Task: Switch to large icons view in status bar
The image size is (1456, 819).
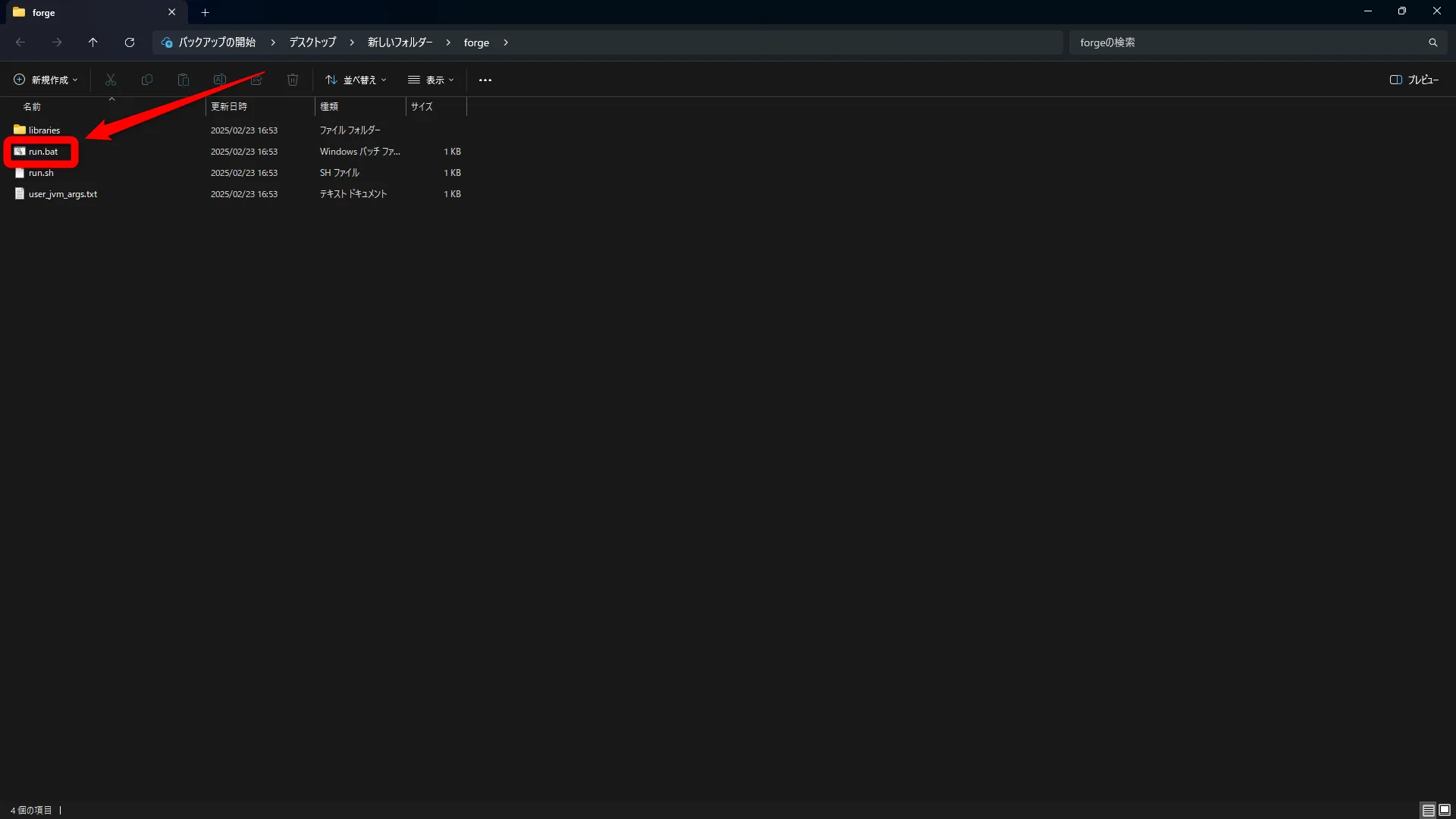Action: pyautogui.click(x=1445, y=810)
